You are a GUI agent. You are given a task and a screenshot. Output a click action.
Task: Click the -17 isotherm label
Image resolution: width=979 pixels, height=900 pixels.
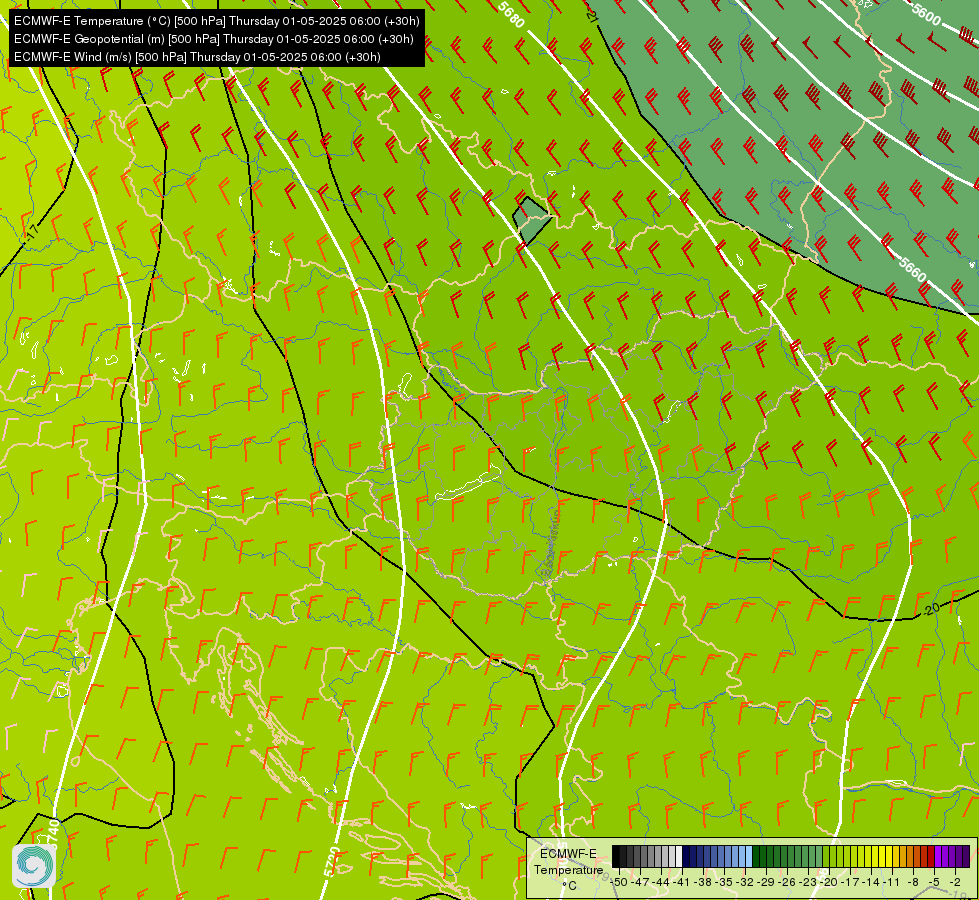[x=33, y=233]
